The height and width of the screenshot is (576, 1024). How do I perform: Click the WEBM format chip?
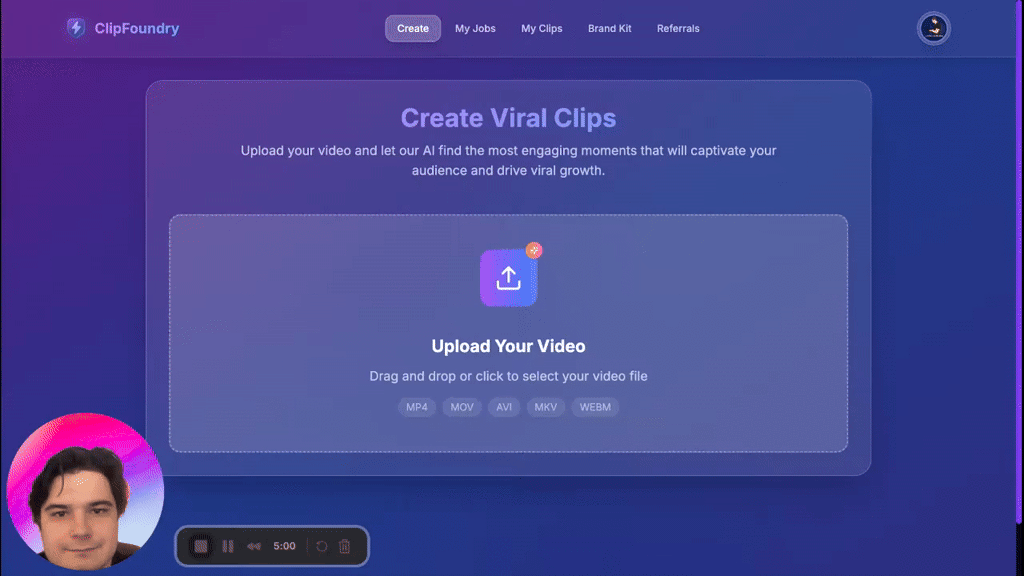click(595, 407)
